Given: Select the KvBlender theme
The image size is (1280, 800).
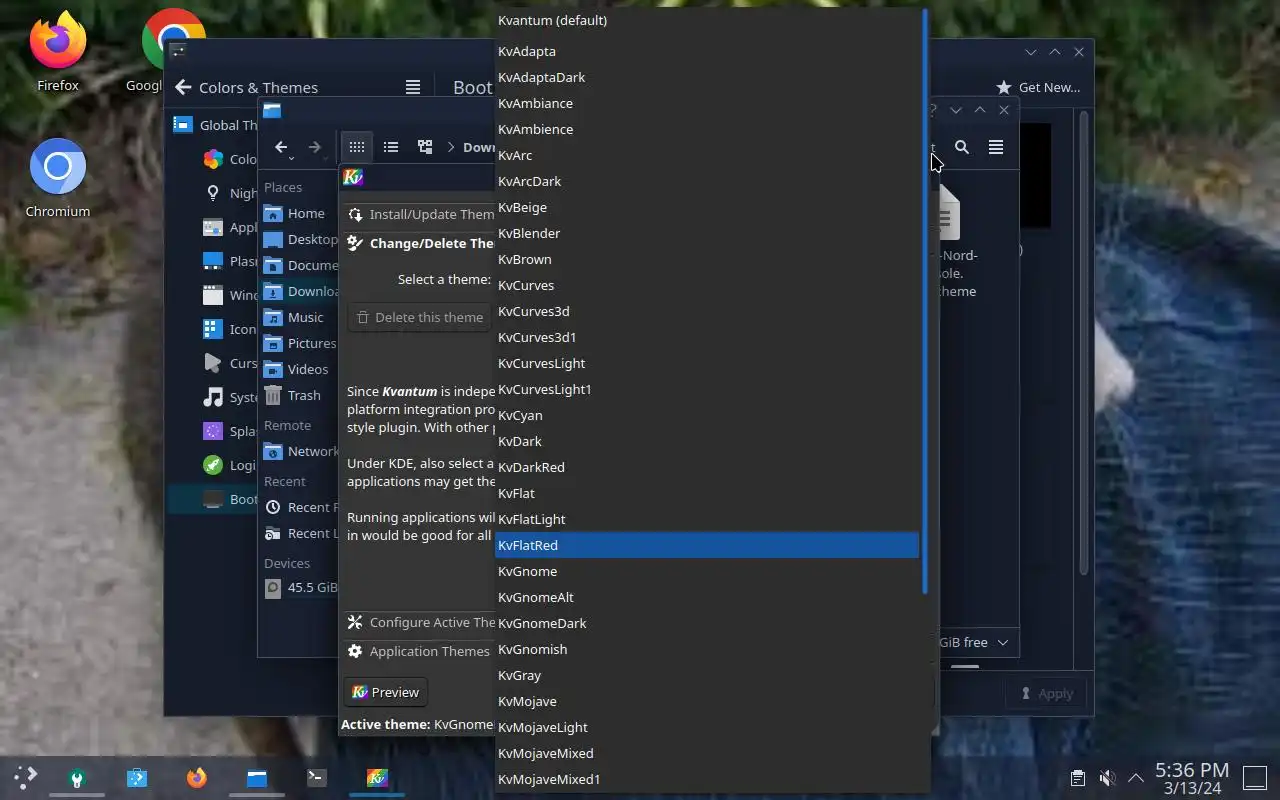Looking at the screenshot, I should click(707, 233).
